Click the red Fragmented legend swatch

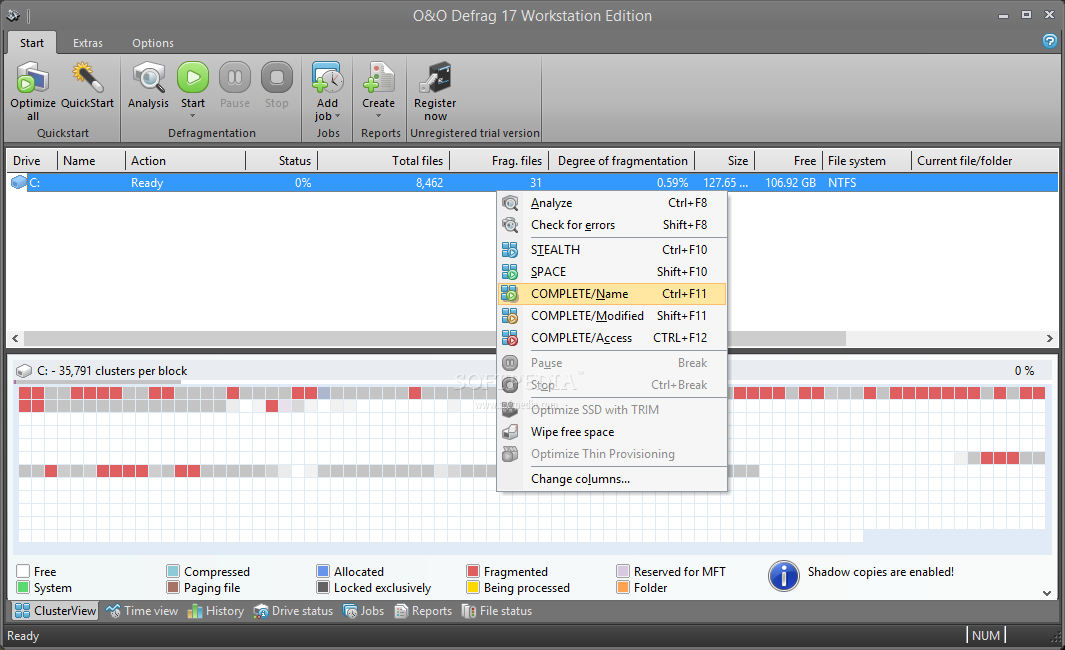point(473,572)
